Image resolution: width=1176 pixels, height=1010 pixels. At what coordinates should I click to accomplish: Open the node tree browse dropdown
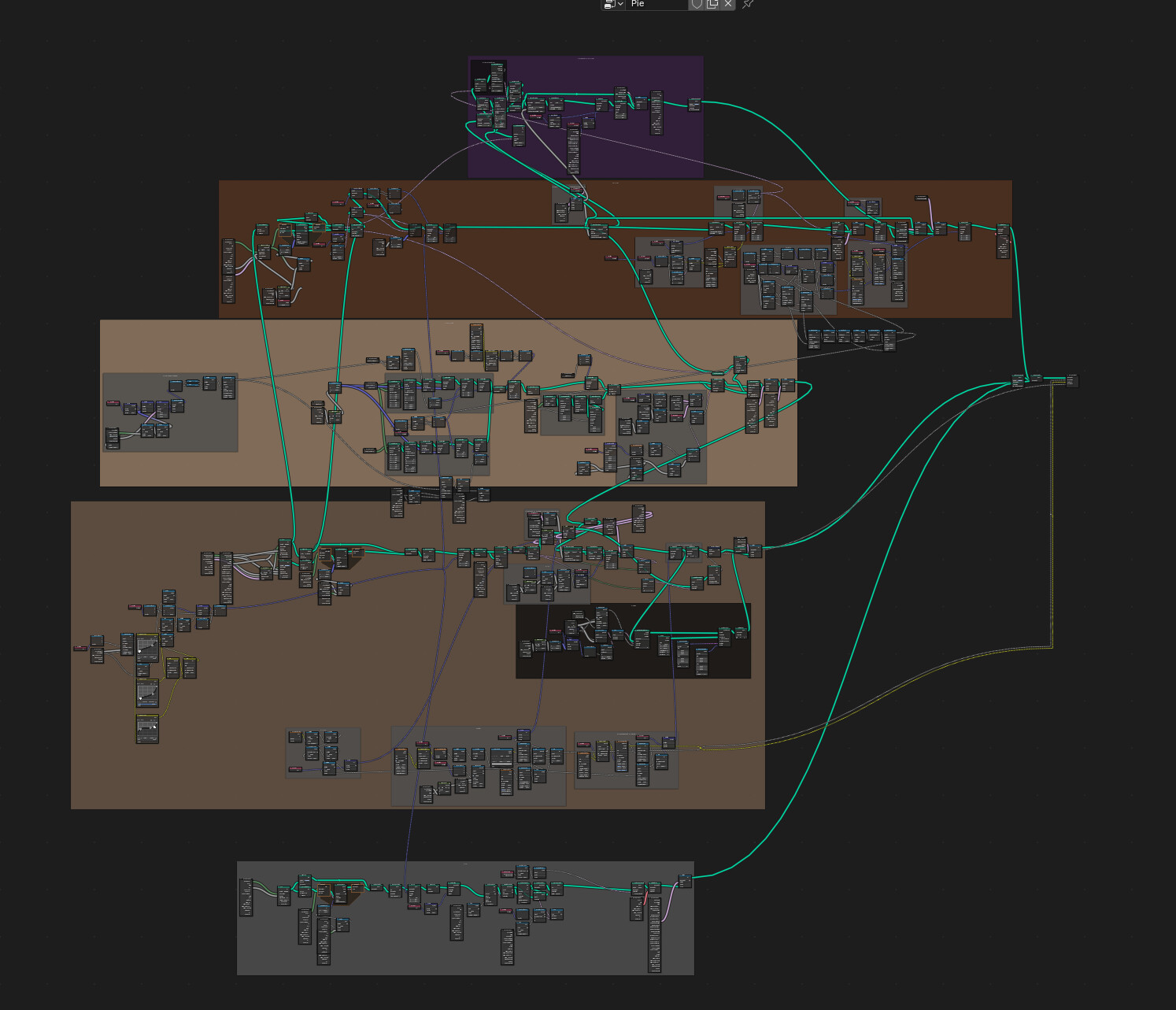tap(613, 4)
